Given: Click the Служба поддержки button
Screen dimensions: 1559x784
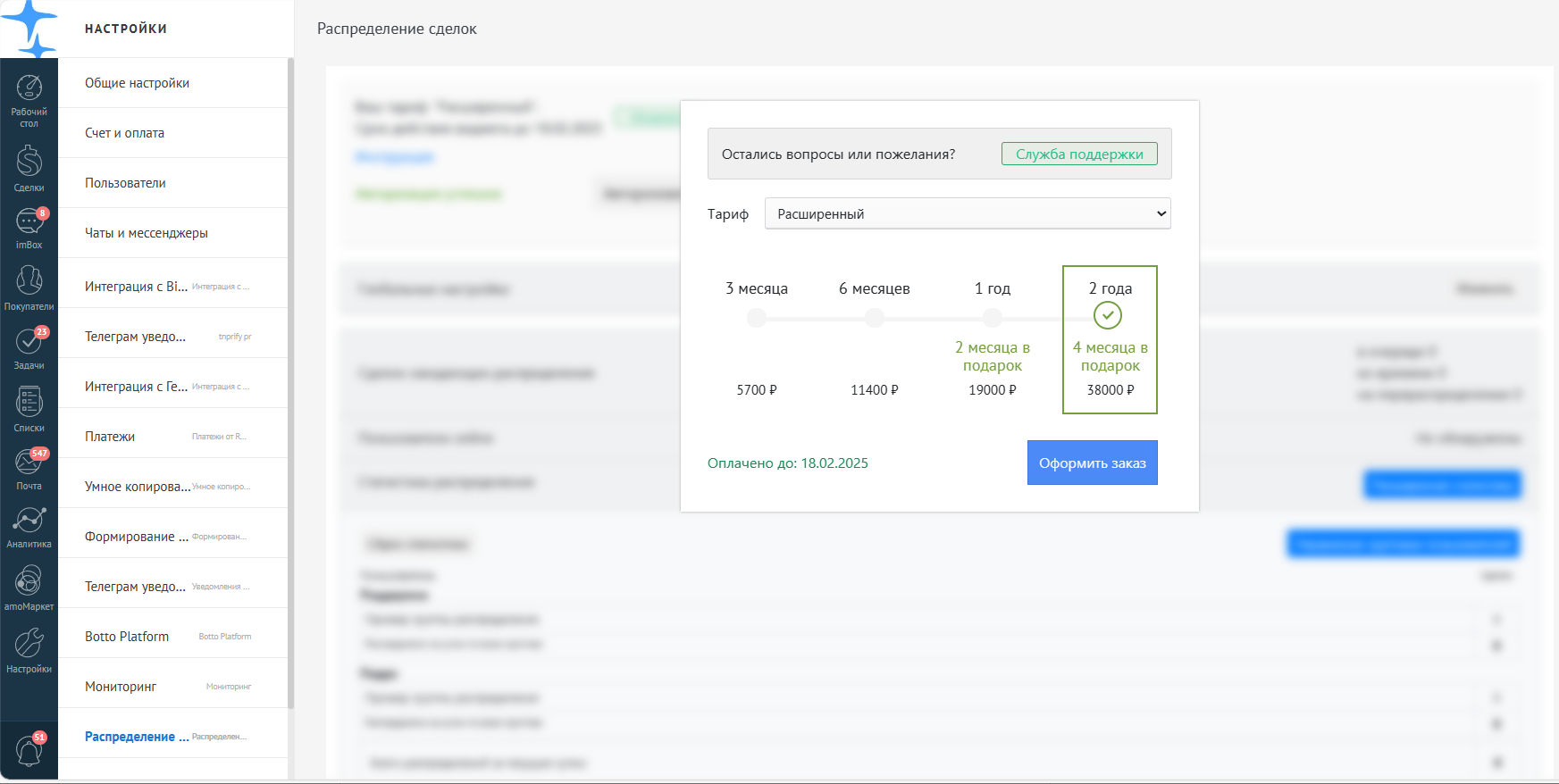Looking at the screenshot, I should (x=1079, y=154).
